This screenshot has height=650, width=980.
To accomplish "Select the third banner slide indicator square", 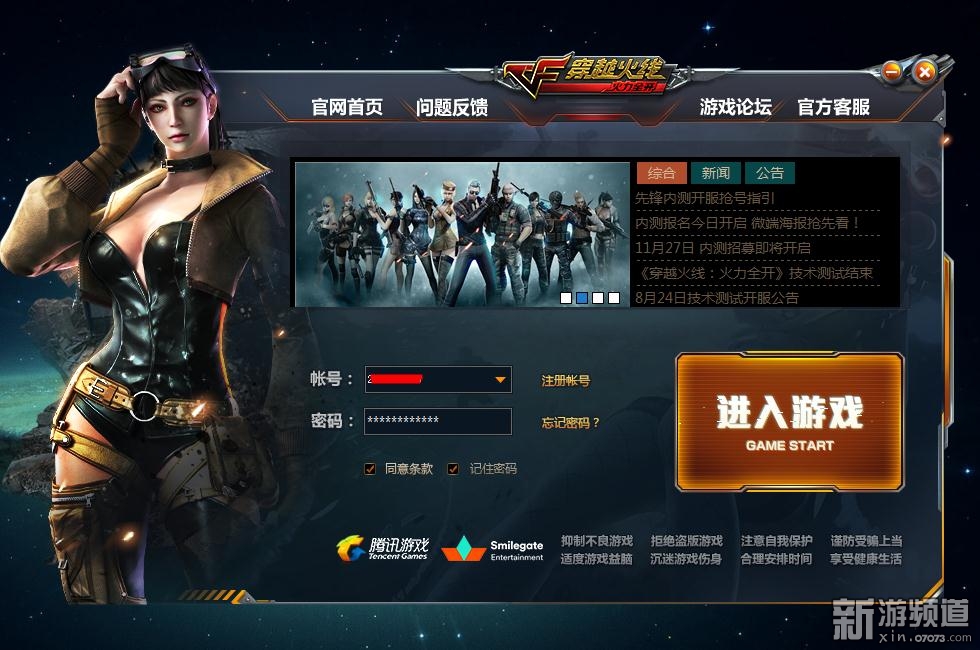I will pos(598,298).
